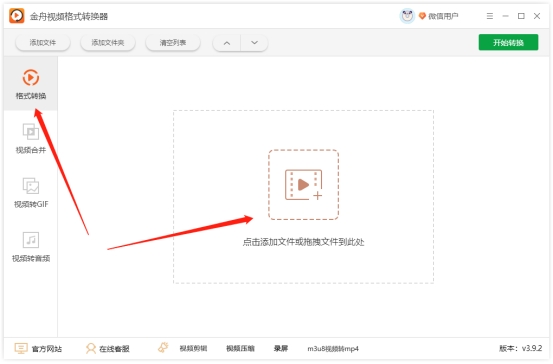The width and height of the screenshot is (553, 364).
Task: Click the 版本 v3.9.2 version text
Action: coord(521,348)
